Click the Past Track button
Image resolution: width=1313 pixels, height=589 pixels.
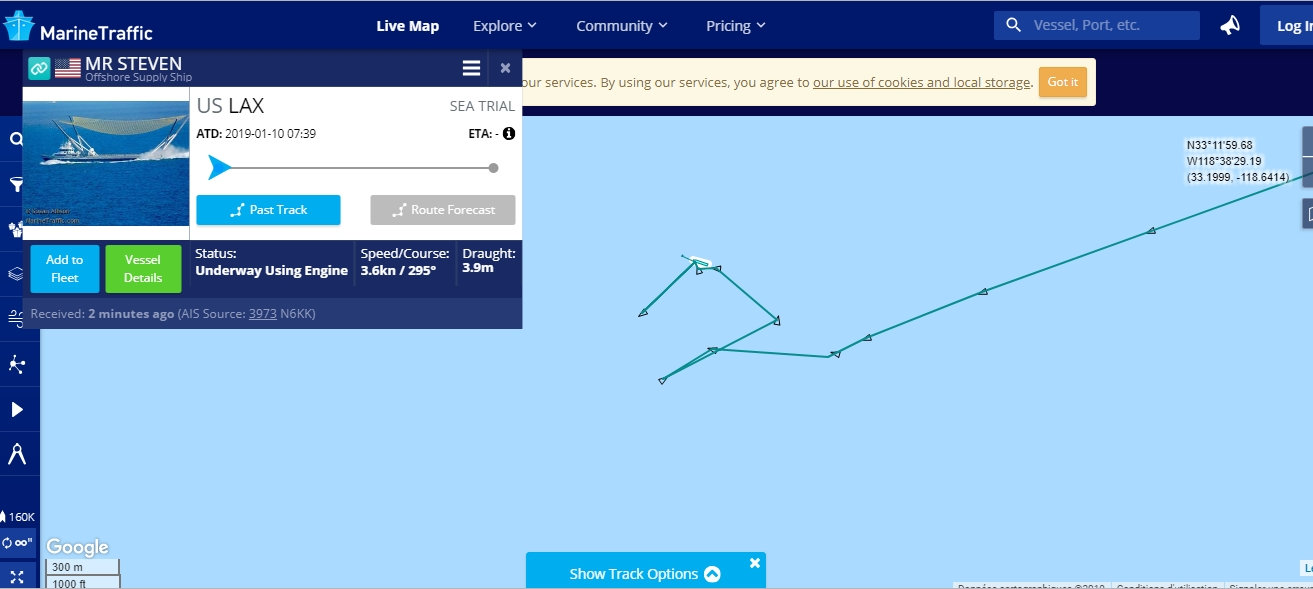tap(268, 210)
